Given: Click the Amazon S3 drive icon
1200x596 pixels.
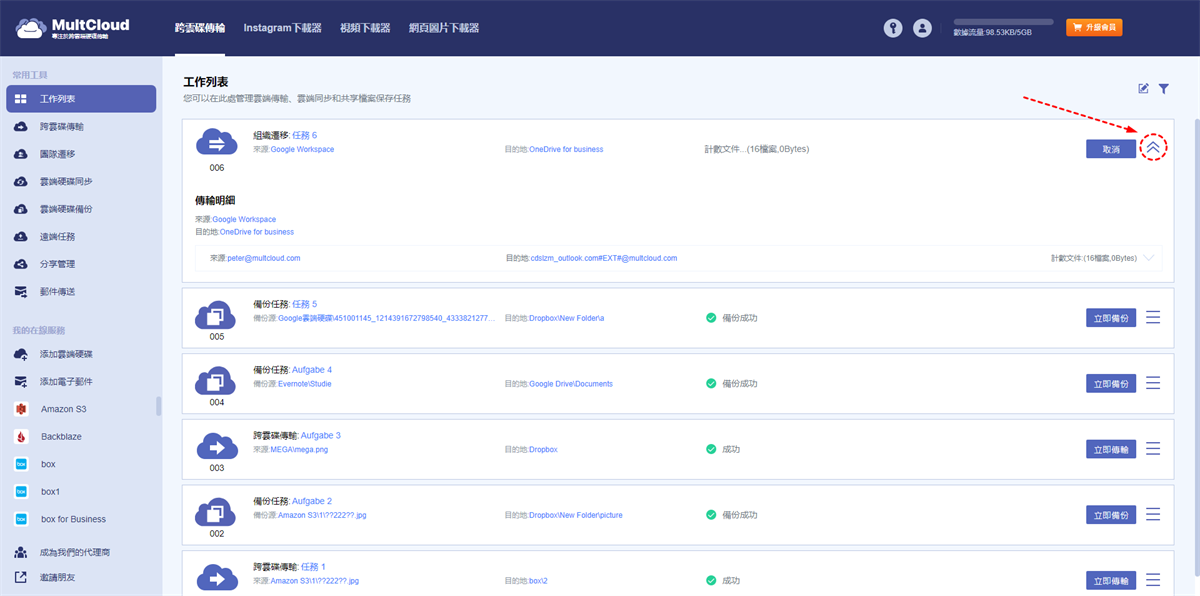Looking at the screenshot, I should pos(21,409).
